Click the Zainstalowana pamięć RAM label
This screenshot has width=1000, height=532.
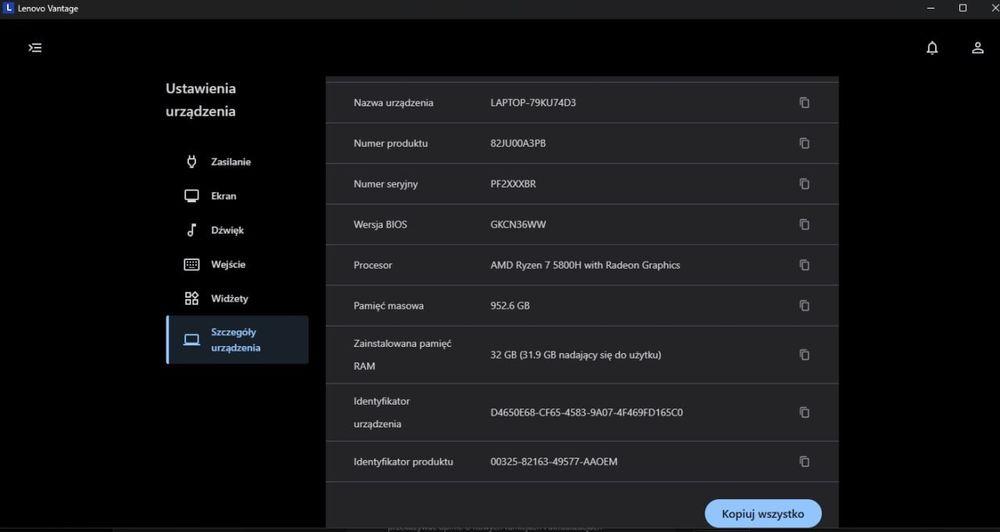(x=402, y=355)
